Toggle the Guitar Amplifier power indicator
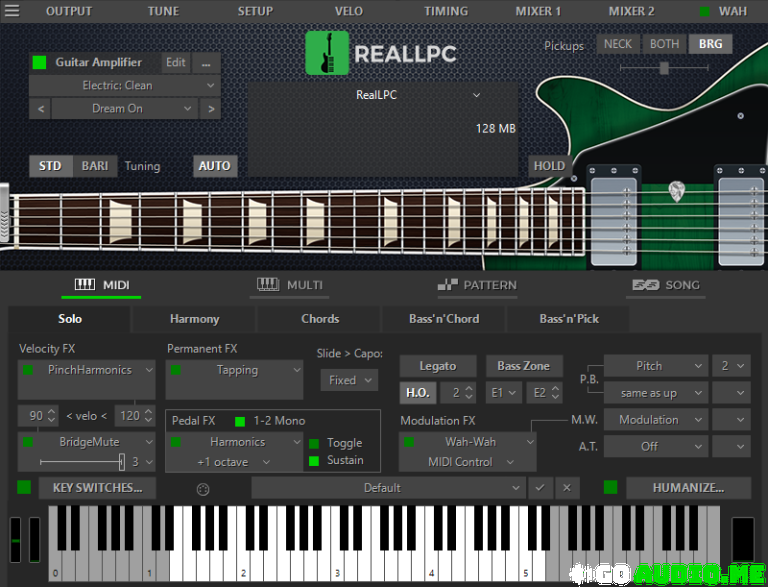The height and width of the screenshot is (587, 768). point(40,62)
